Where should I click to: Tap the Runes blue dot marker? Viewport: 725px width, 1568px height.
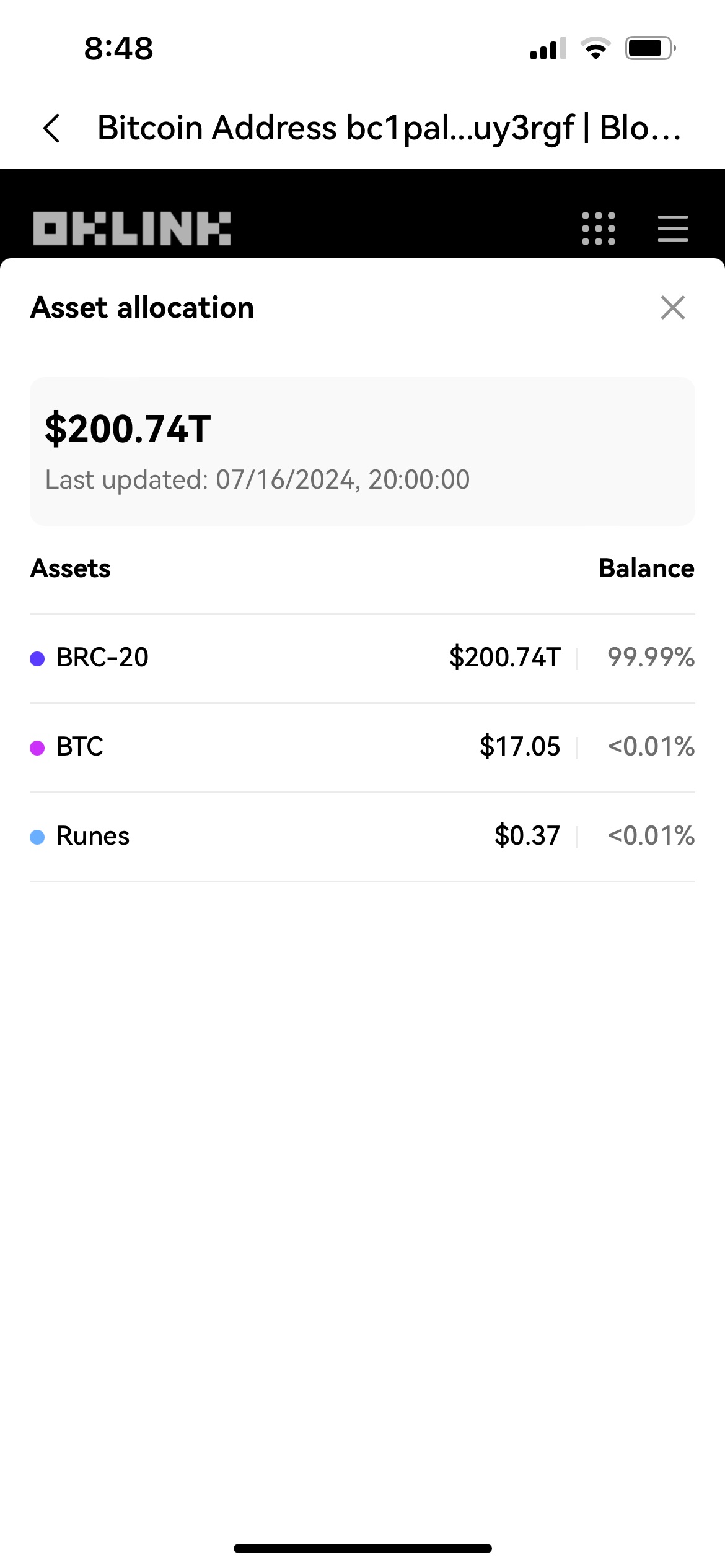click(x=37, y=837)
